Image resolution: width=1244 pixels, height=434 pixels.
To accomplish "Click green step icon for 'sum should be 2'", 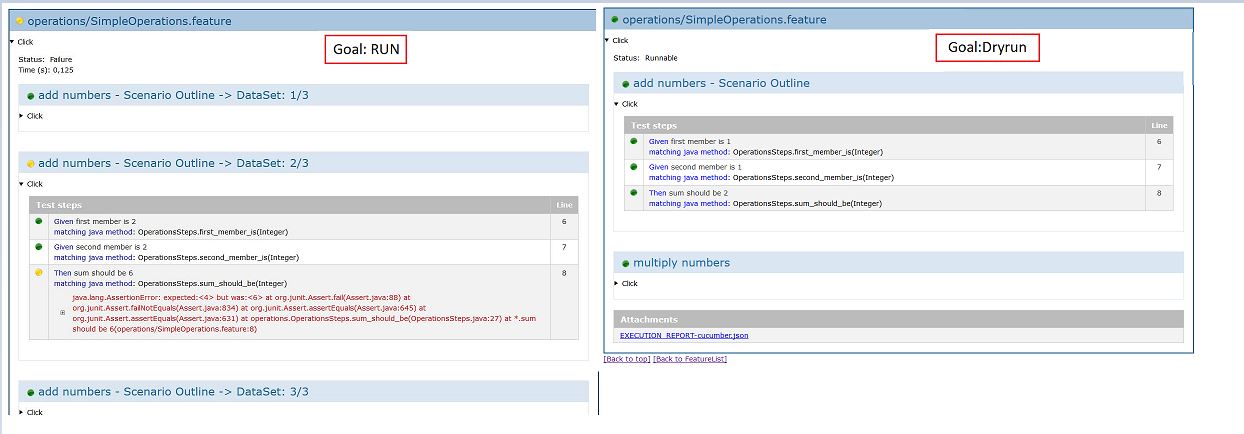I will pos(634,193).
